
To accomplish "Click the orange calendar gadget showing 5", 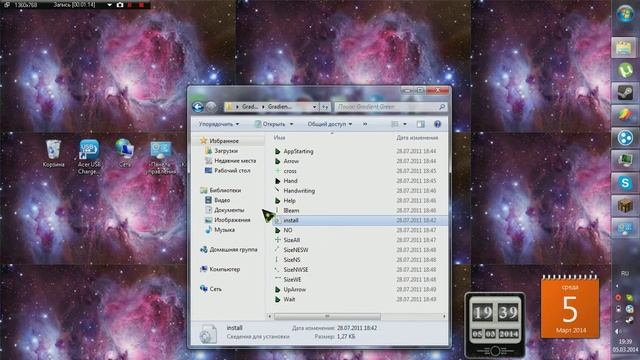I will tap(570, 307).
